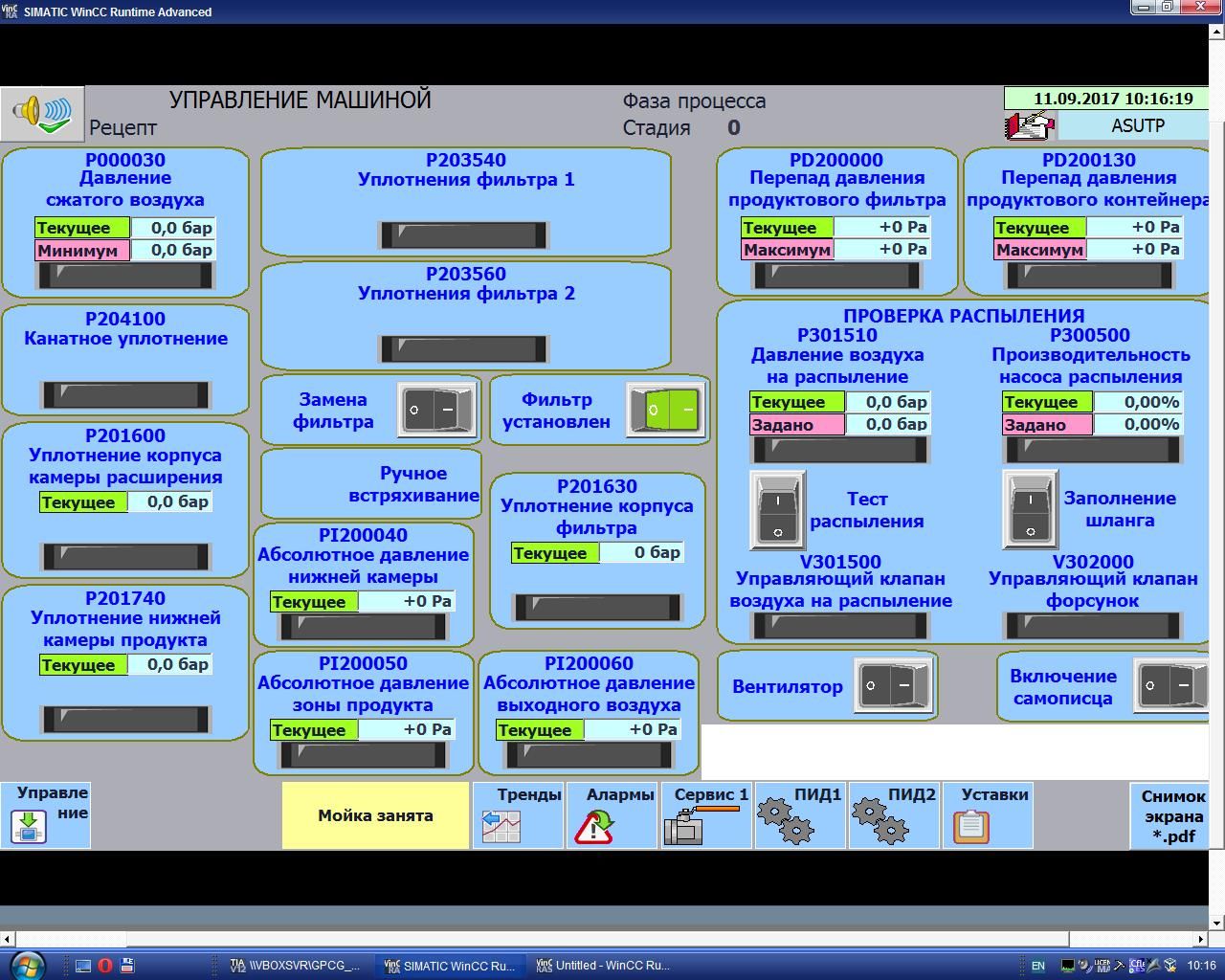Click the Ручное встряхивание button
This screenshot has width=1225, height=980.
click(x=371, y=484)
